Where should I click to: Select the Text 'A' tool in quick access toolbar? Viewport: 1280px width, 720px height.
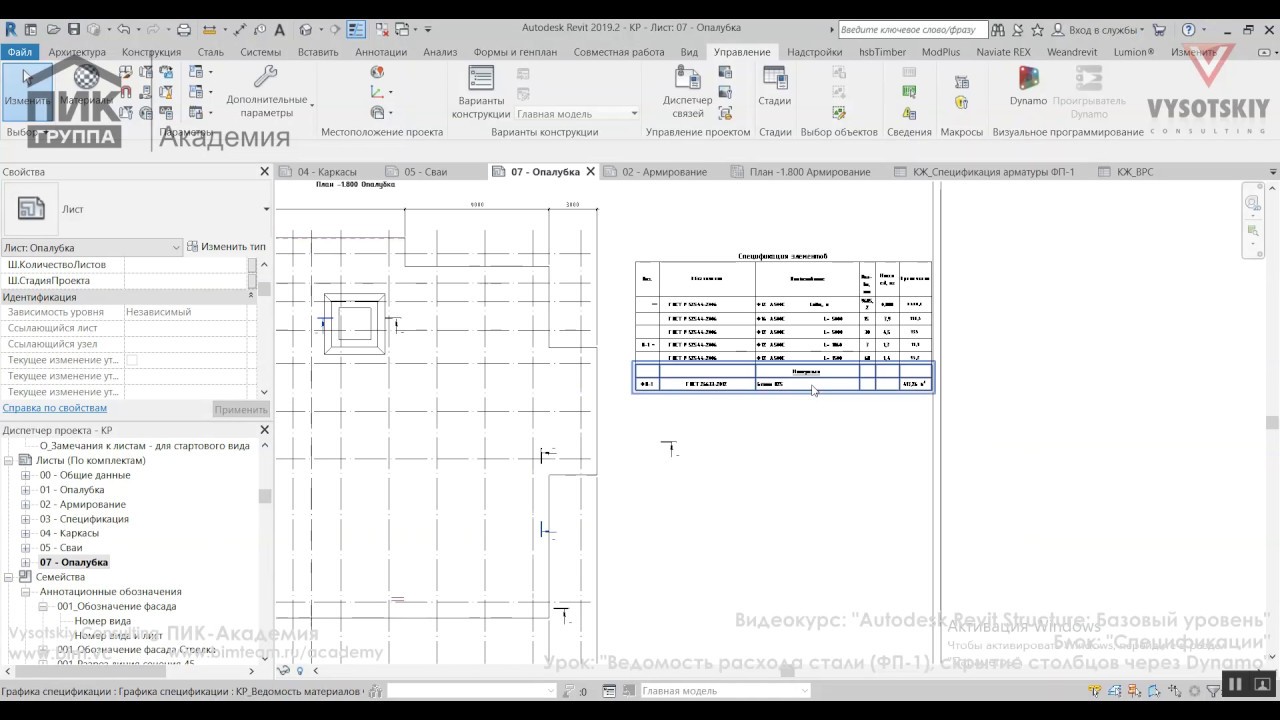pyautogui.click(x=279, y=29)
